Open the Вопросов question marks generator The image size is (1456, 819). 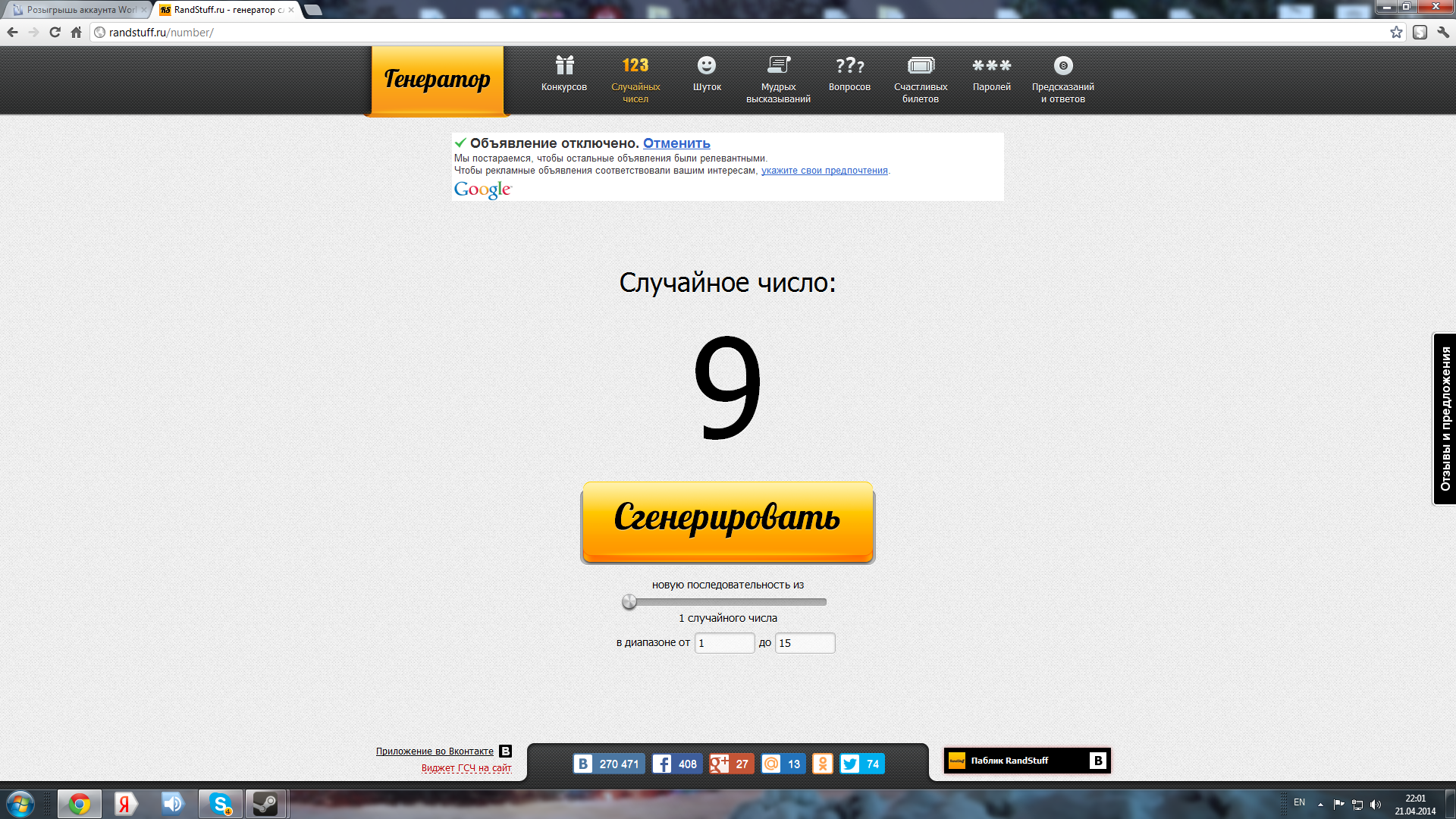coord(849,74)
